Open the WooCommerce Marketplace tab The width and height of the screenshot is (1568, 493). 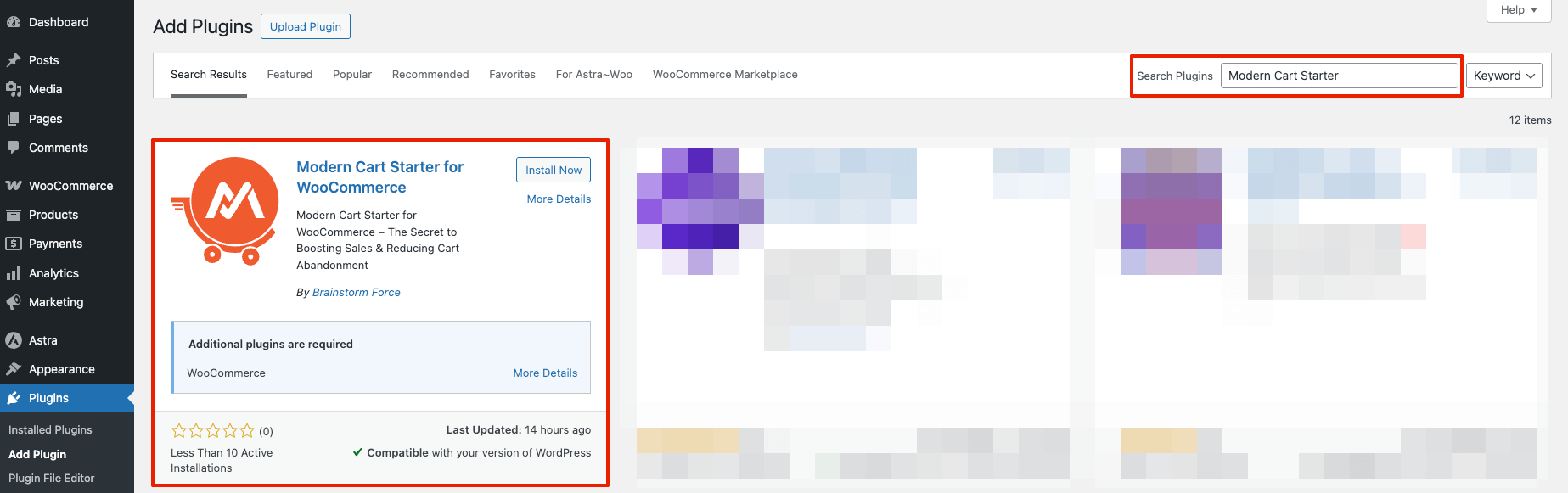click(725, 75)
